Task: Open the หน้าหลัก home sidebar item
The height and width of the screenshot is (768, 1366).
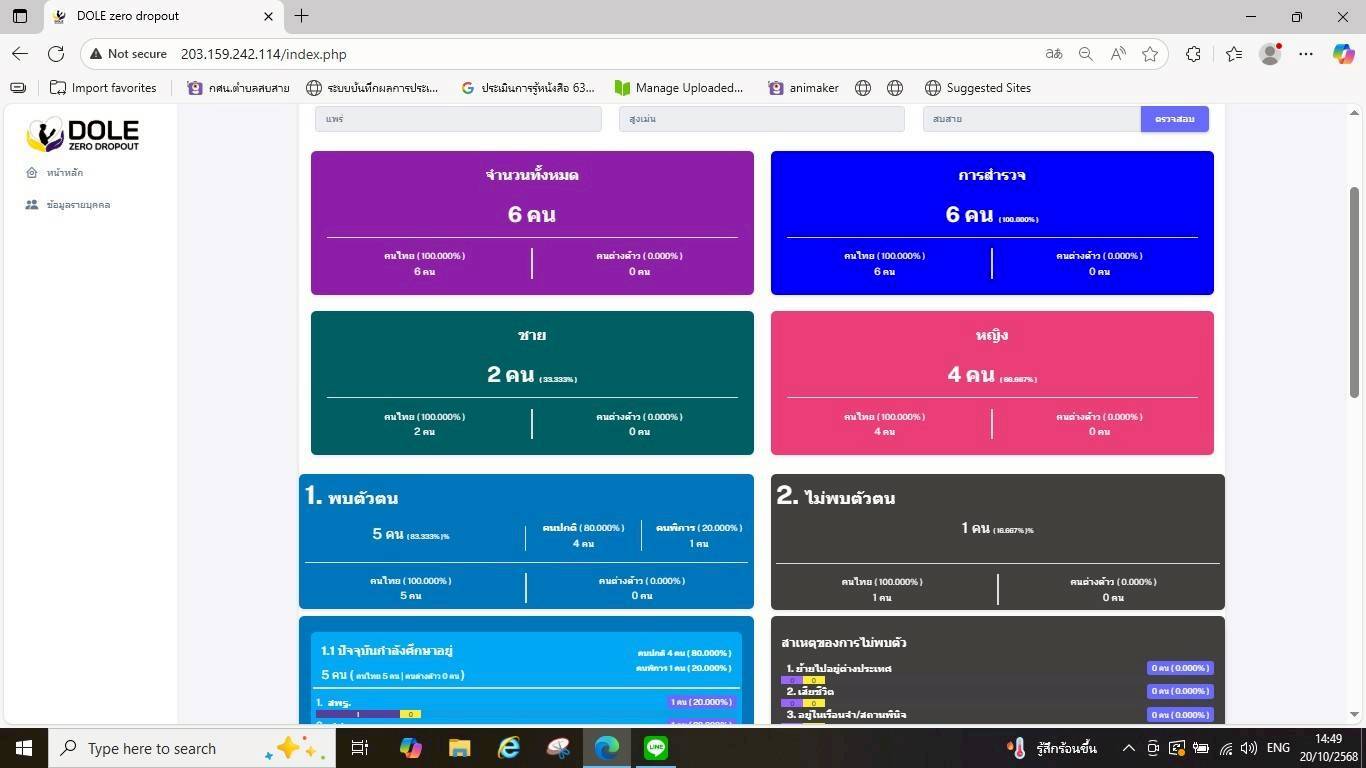Action: tap(64, 173)
